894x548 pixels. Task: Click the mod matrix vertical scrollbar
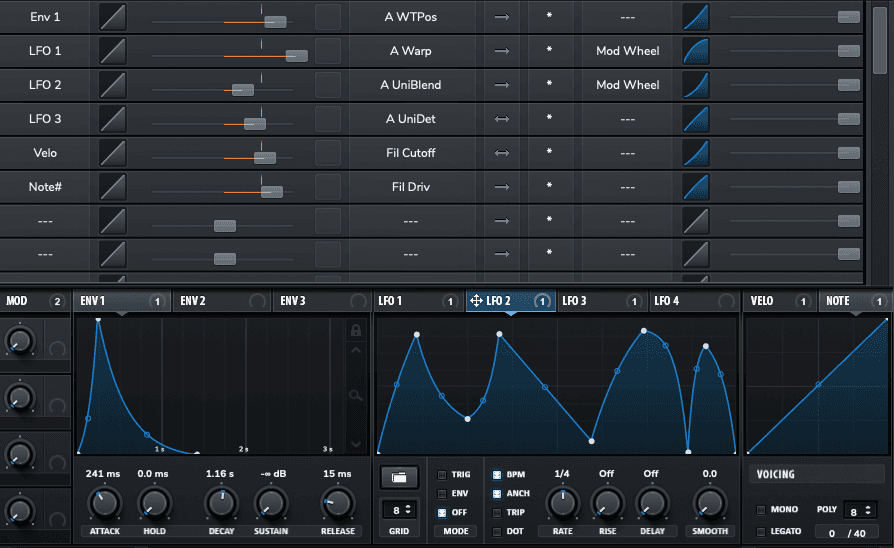coord(880,40)
